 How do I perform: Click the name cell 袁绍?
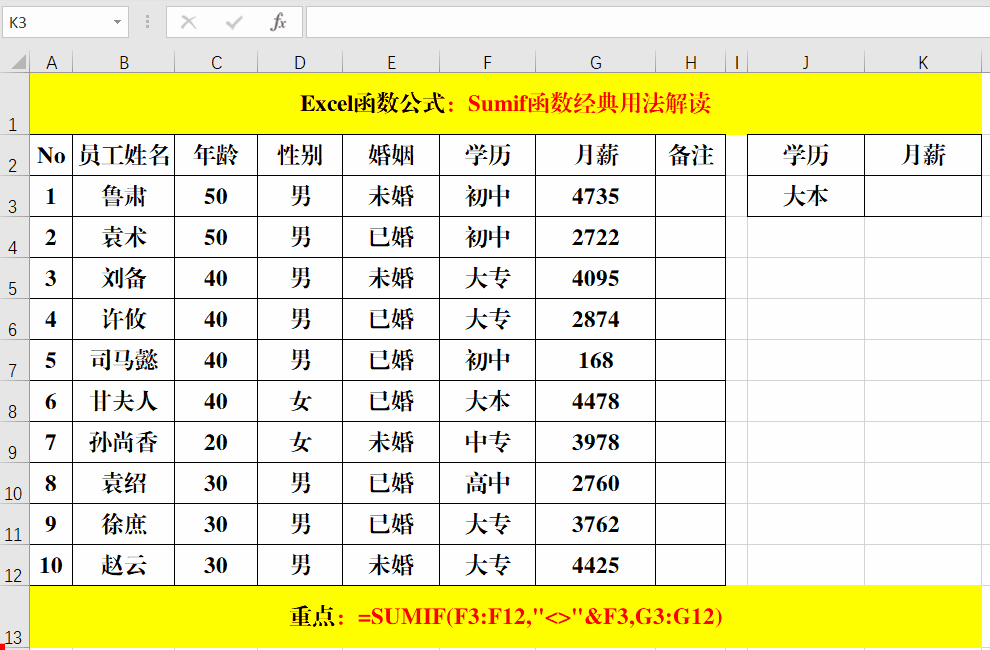coord(124,483)
